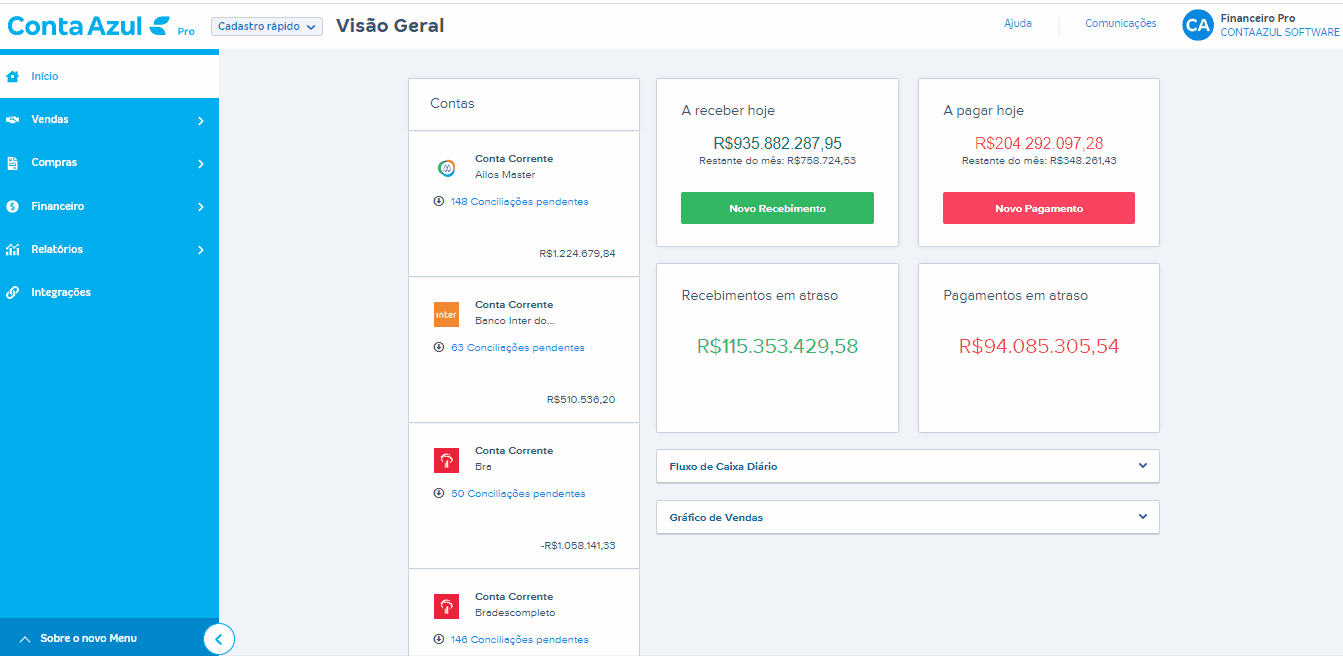Click the Recebimentos em atraso amount R$115.353.429,58
The height and width of the screenshot is (656, 1343).
pyautogui.click(x=777, y=347)
